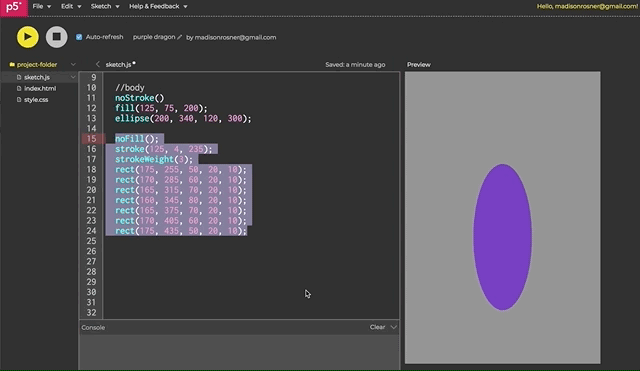Expand the project-folder options arrow

pyautogui.click(x=73, y=64)
